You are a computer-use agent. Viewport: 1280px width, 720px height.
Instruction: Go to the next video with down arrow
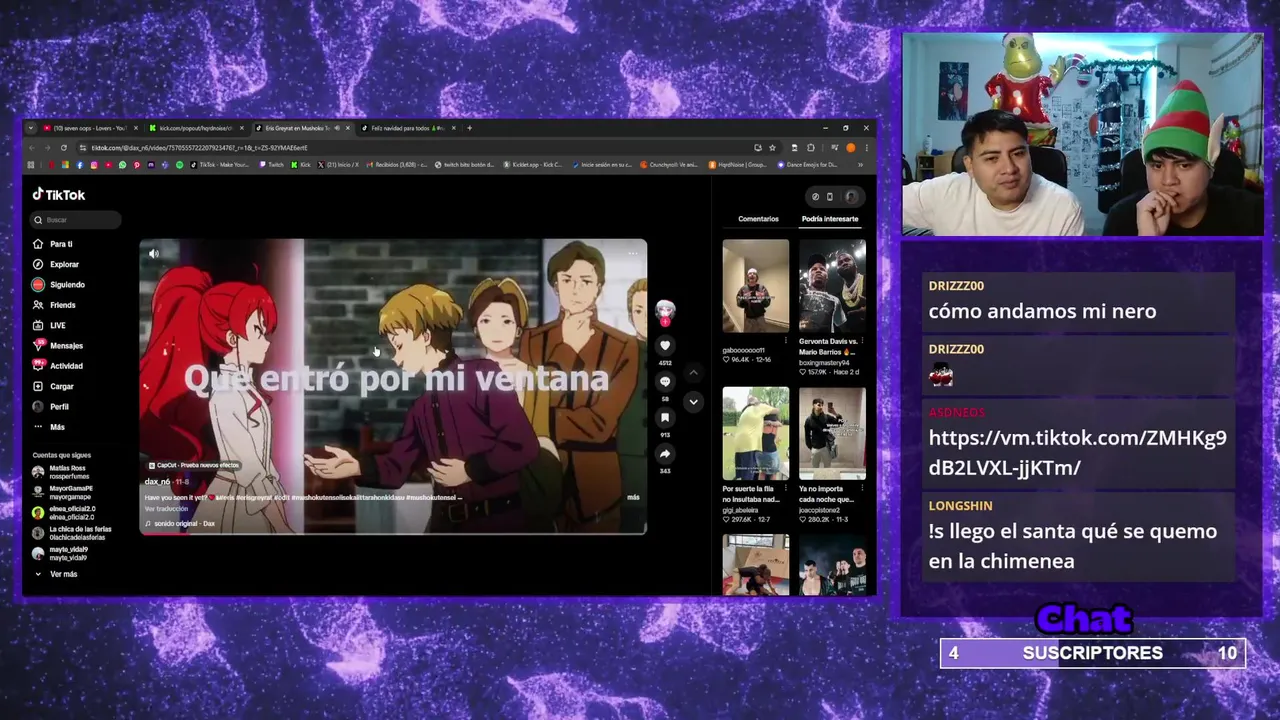[x=693, y=401]
